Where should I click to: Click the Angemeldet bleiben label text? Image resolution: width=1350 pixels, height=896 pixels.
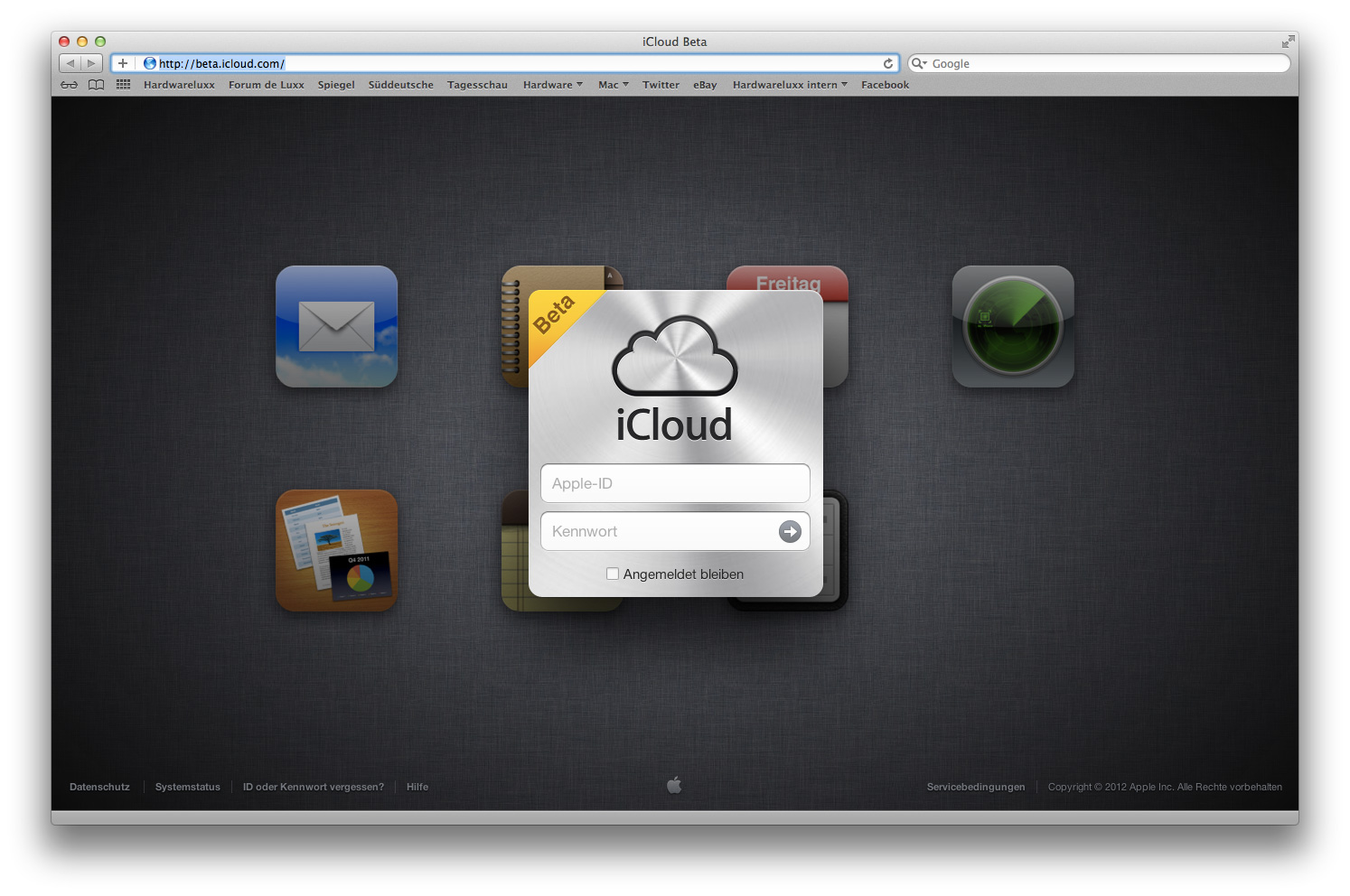(x=683, y=574)
